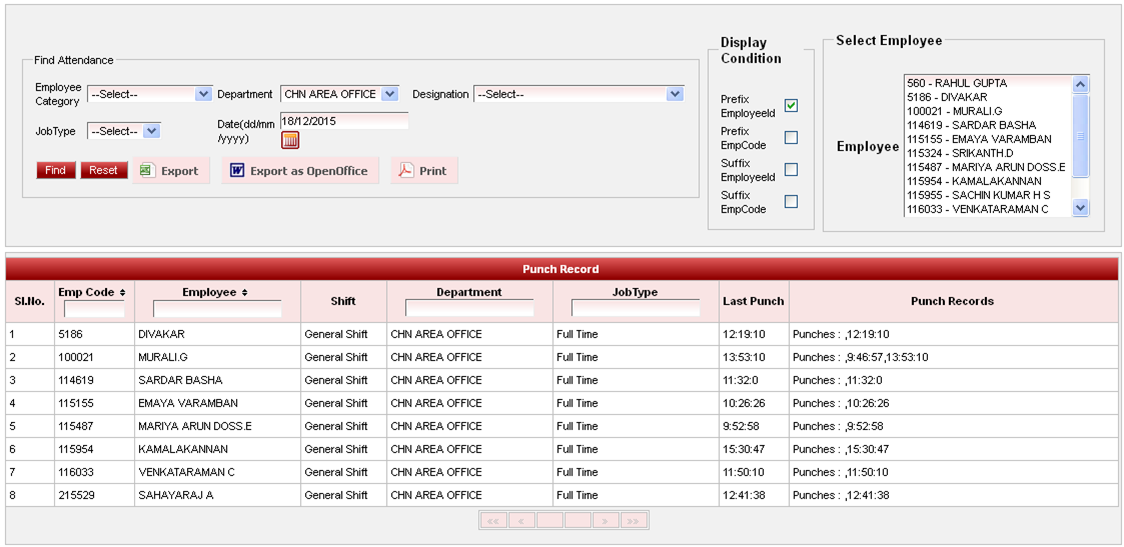The width and height of the screenshot is (1124, 547).
Task: Sort table by Emp Code column
Action: tap(92, 292)
